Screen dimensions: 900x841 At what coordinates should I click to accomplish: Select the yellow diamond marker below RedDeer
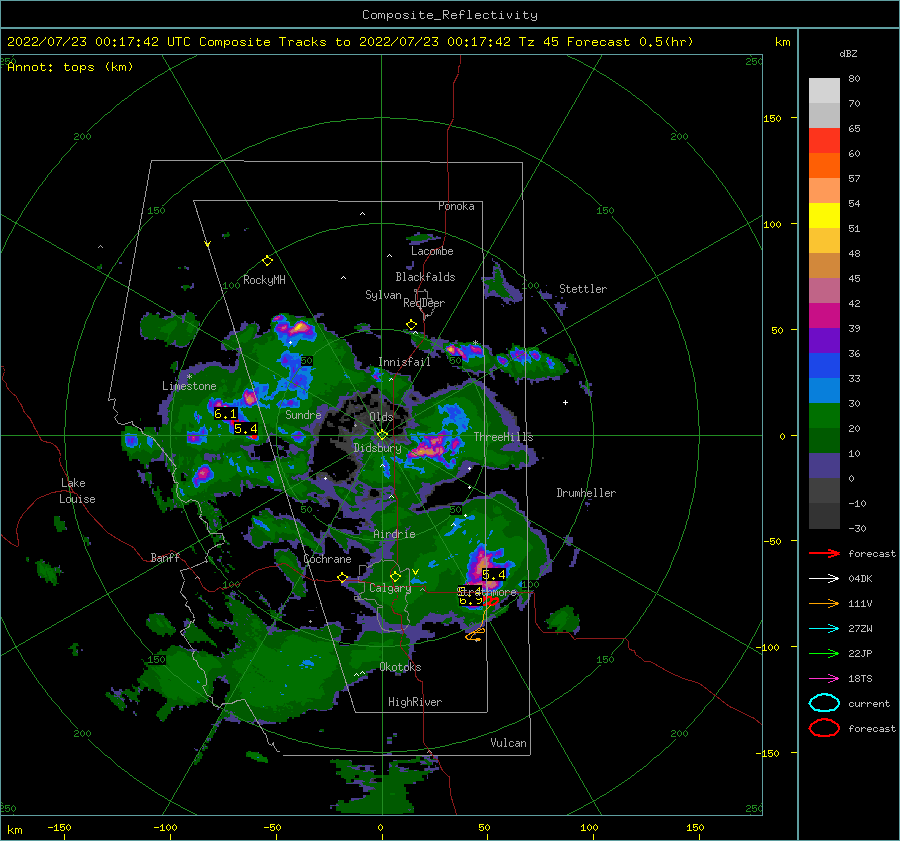tap(411, 325)
